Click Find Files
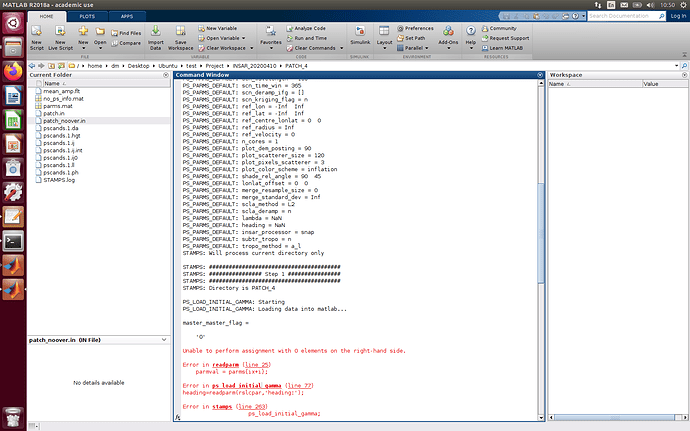 (x=126, y=33)
